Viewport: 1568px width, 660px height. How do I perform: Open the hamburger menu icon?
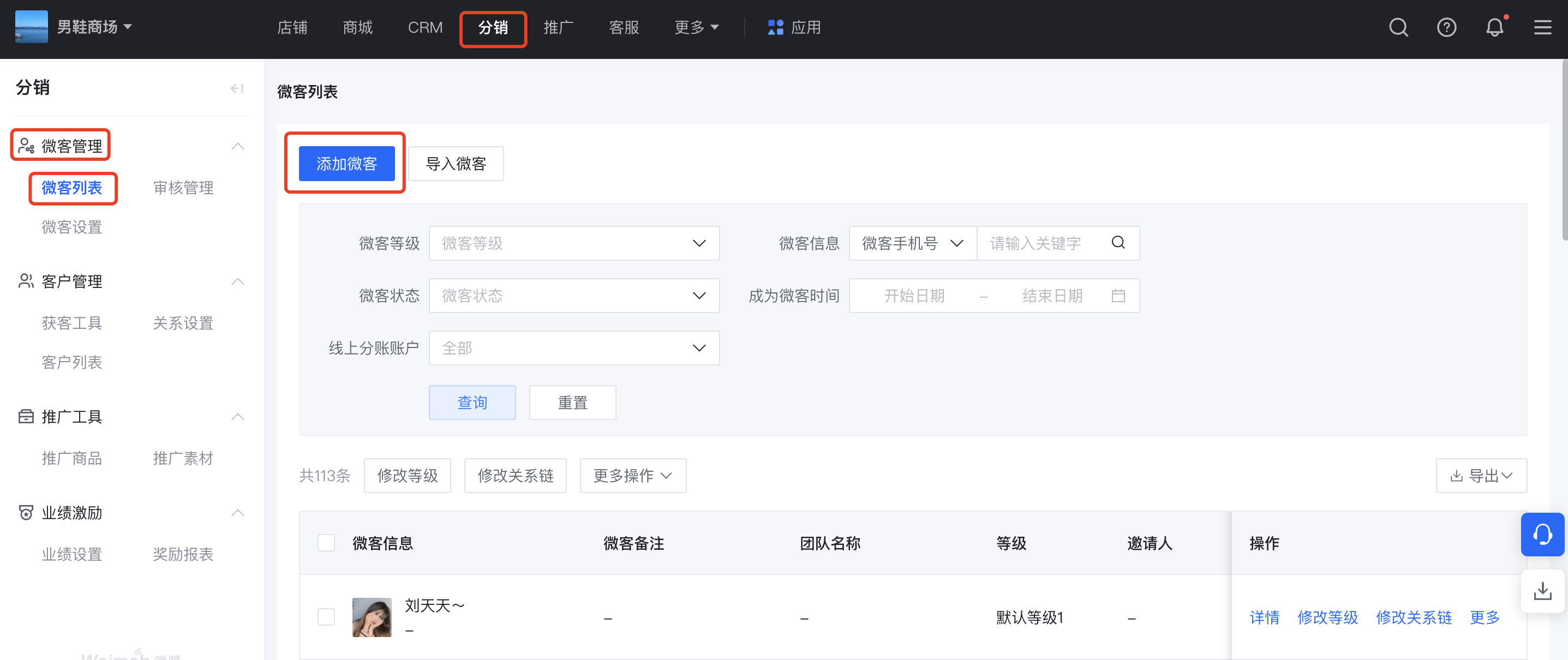tap(1542, 27)
